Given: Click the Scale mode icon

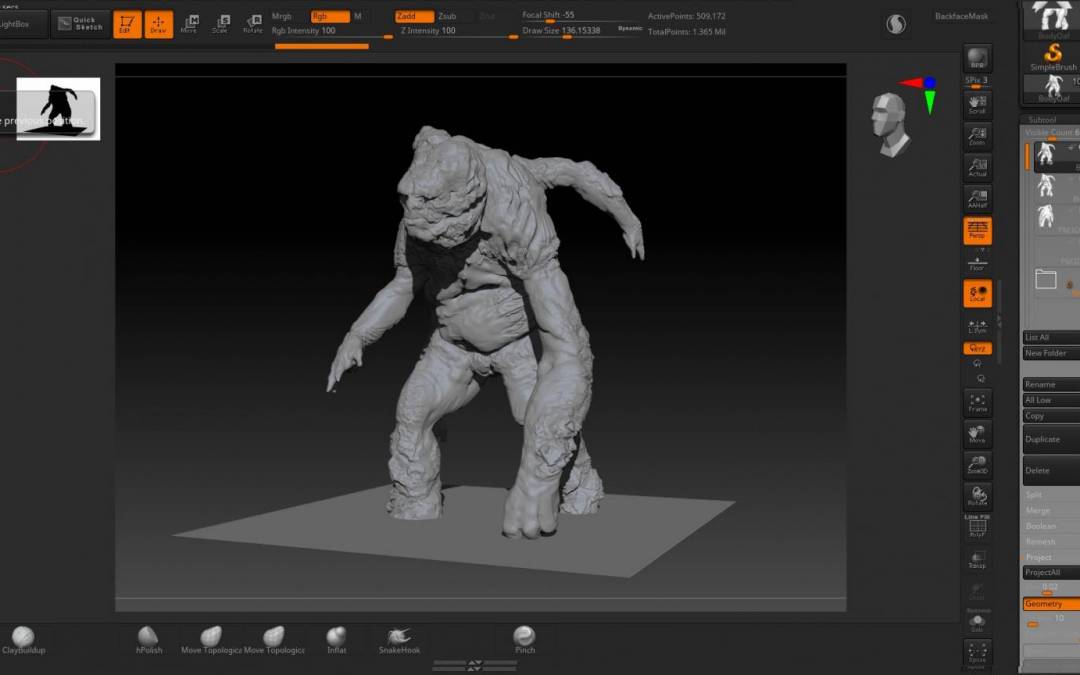Looking at the screenshot, I should (220, 24).
